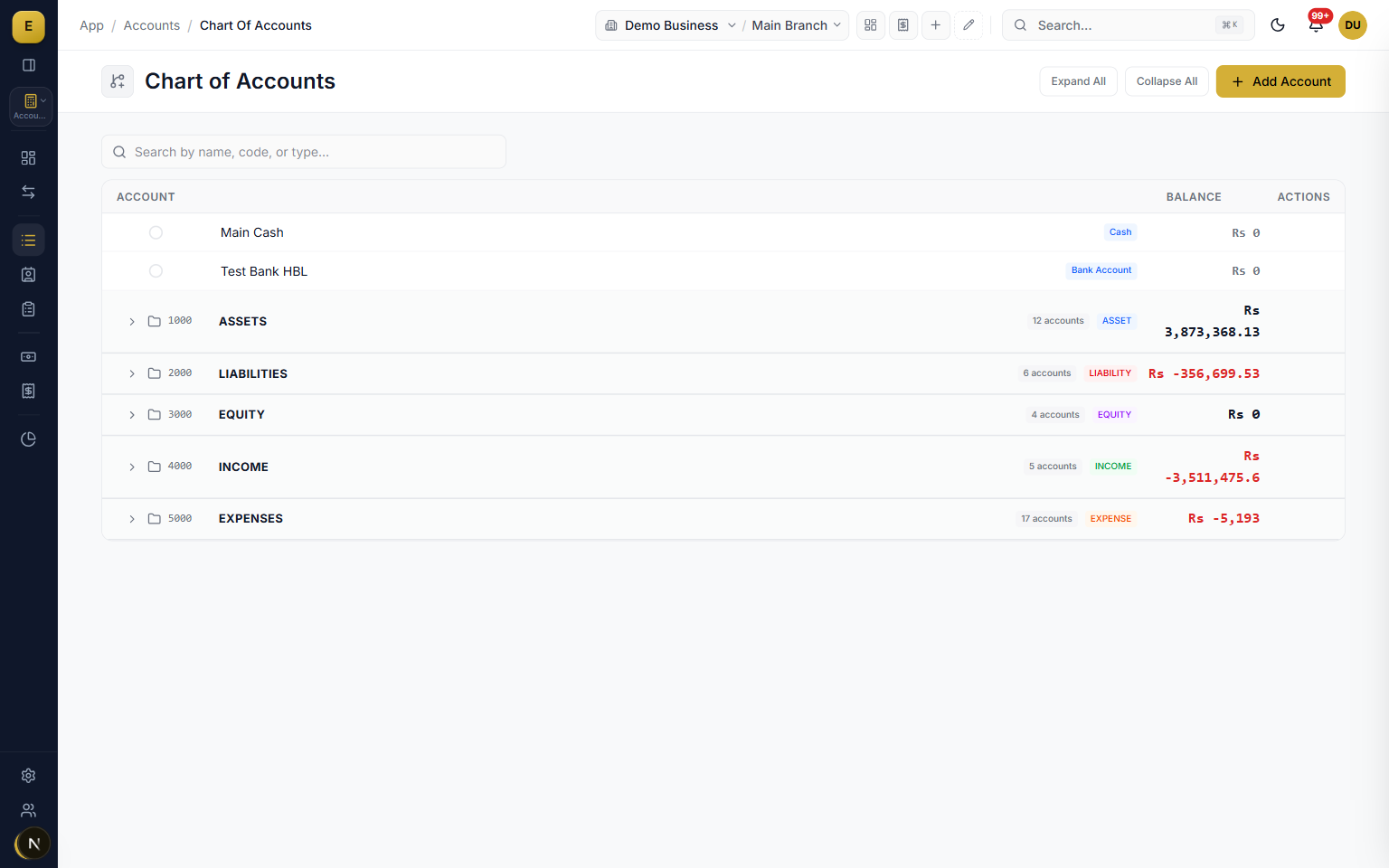Click the 12 accounts badge

coord(1058,321)
